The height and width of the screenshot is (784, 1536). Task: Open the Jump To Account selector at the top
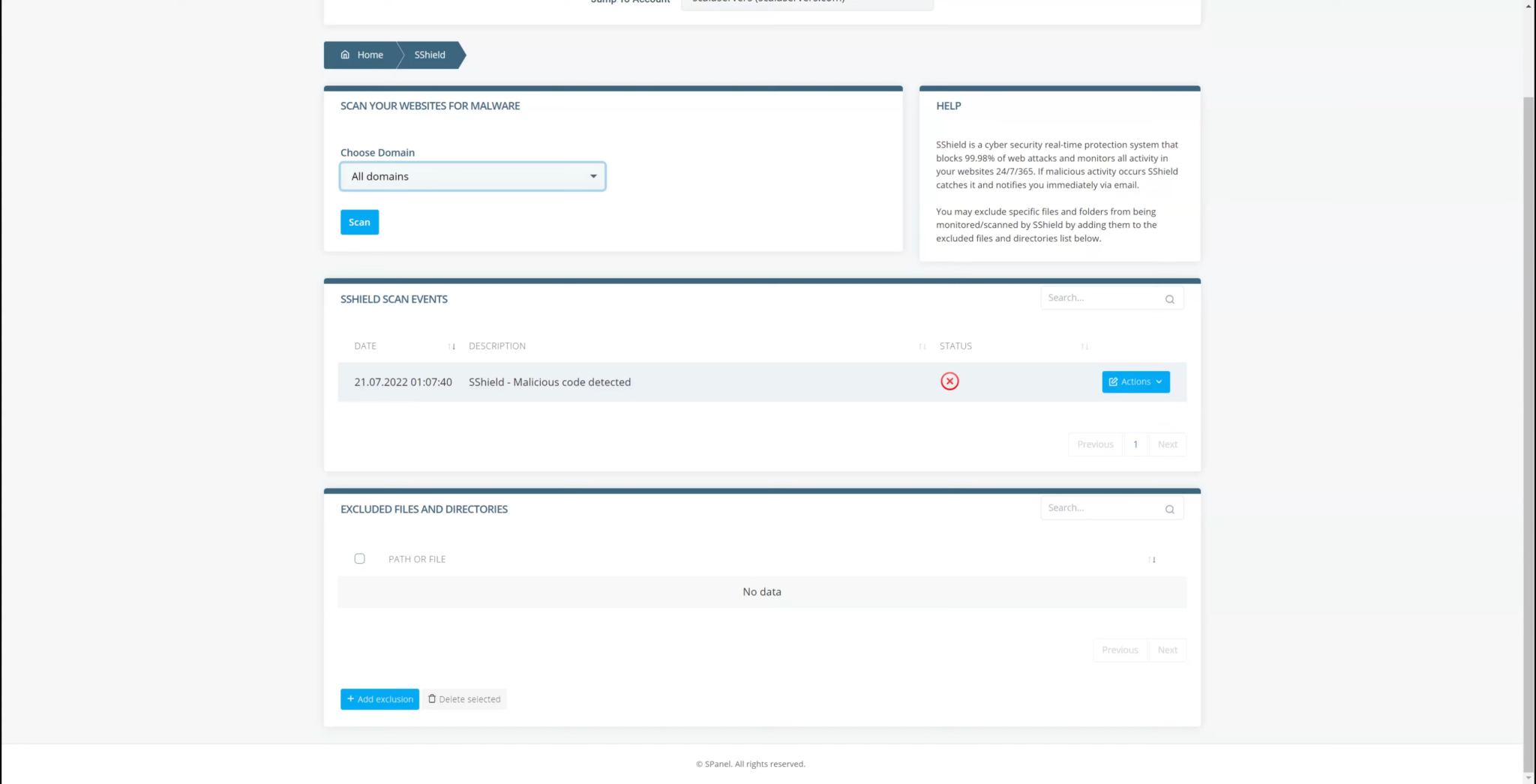pos(807,3)
